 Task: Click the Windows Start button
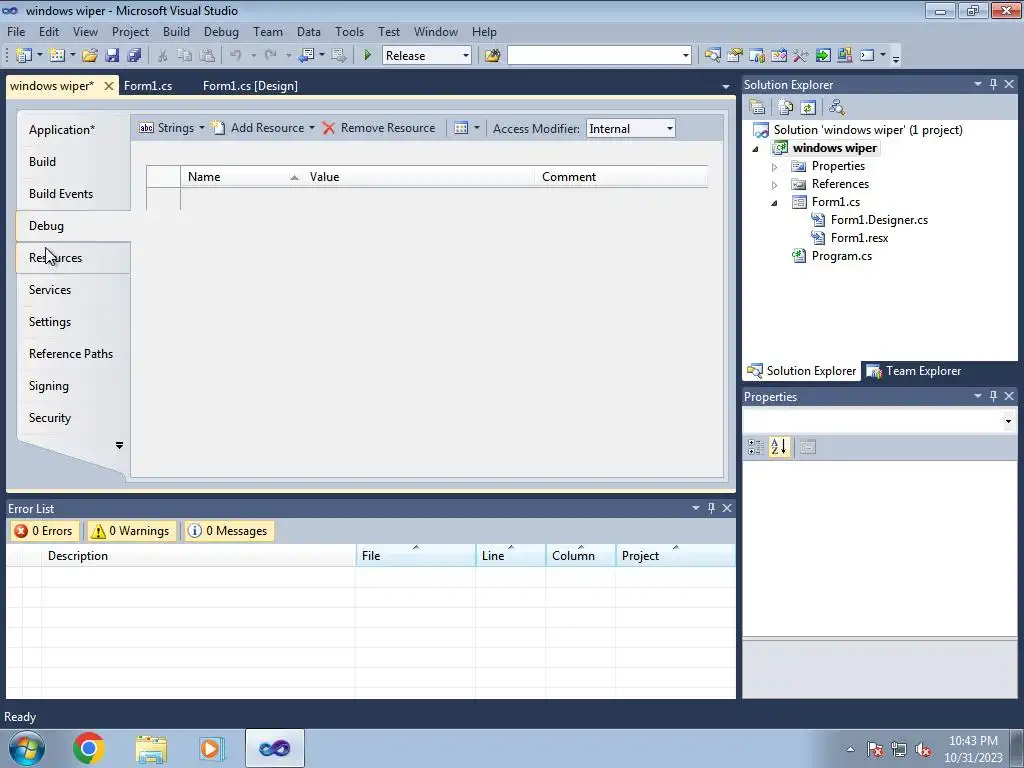coord(26,748)
